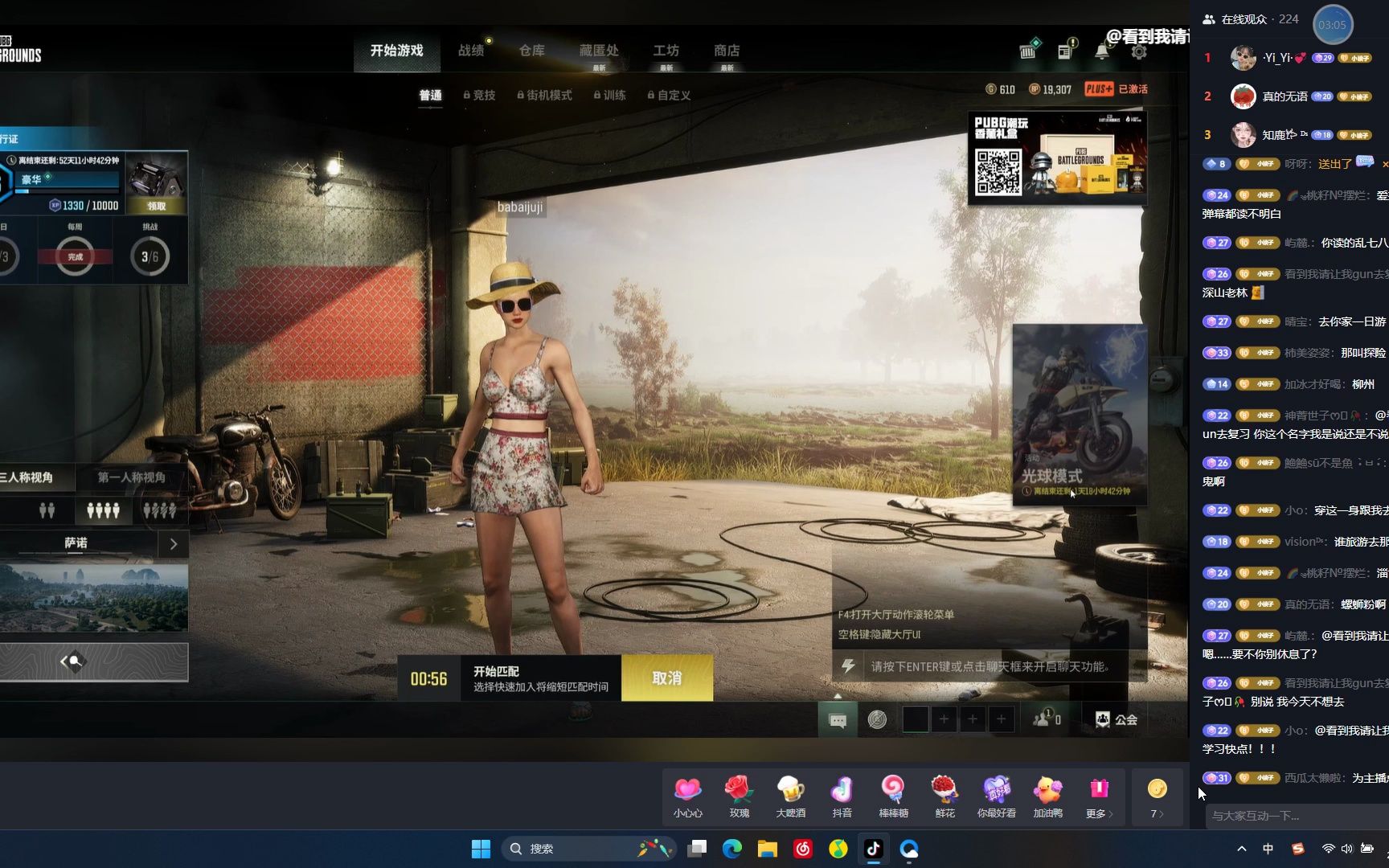Open the notifications bell
Screen dimensions: 1389x868
(1101, 50)
